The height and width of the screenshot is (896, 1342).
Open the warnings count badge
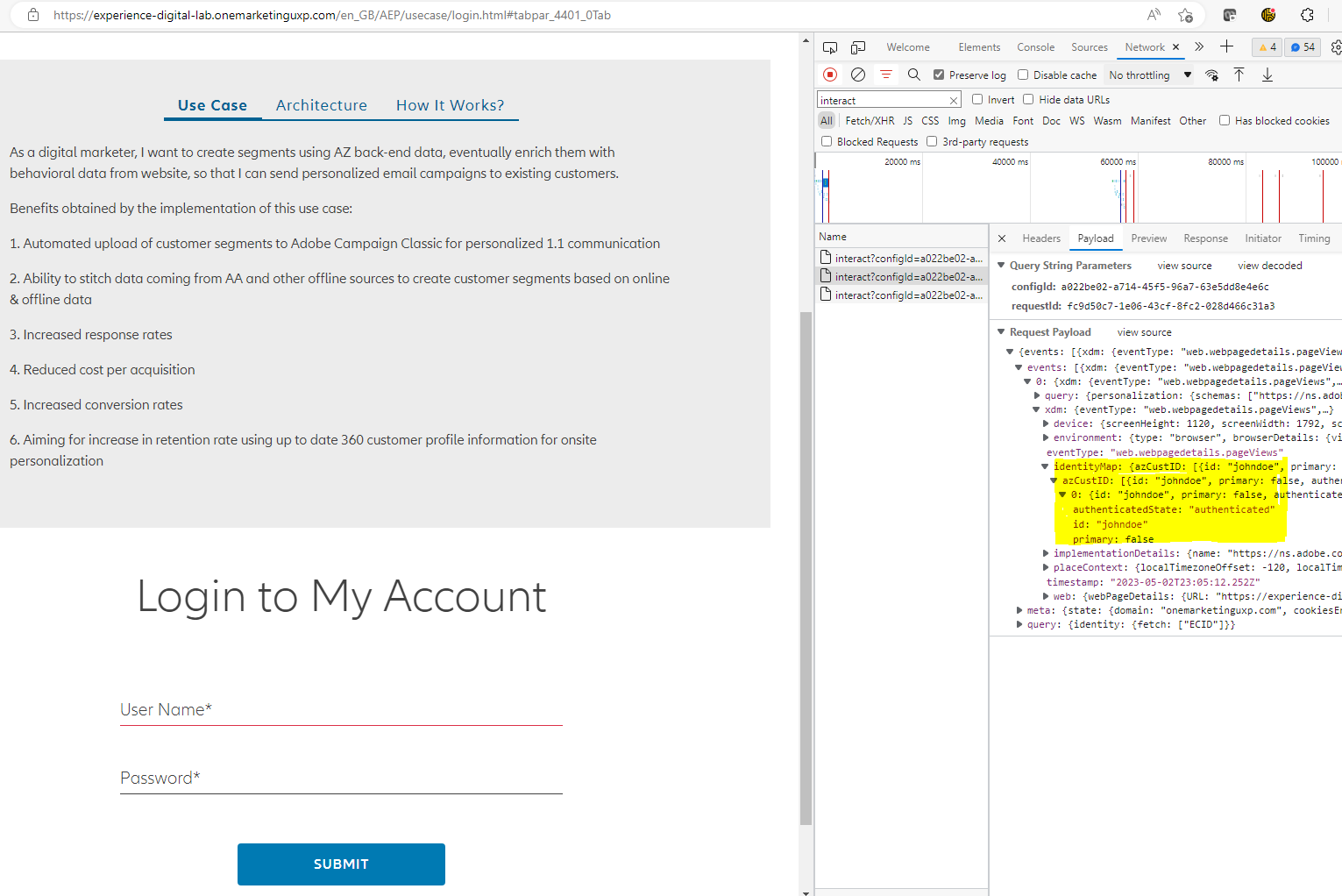(1267, 47)
